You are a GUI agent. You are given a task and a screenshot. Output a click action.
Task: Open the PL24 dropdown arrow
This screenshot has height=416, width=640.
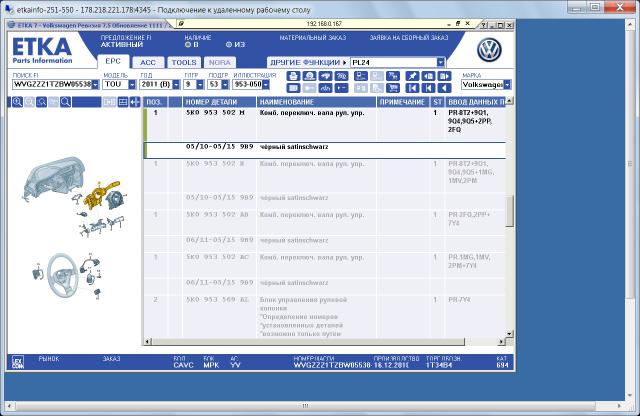[440, 62]
